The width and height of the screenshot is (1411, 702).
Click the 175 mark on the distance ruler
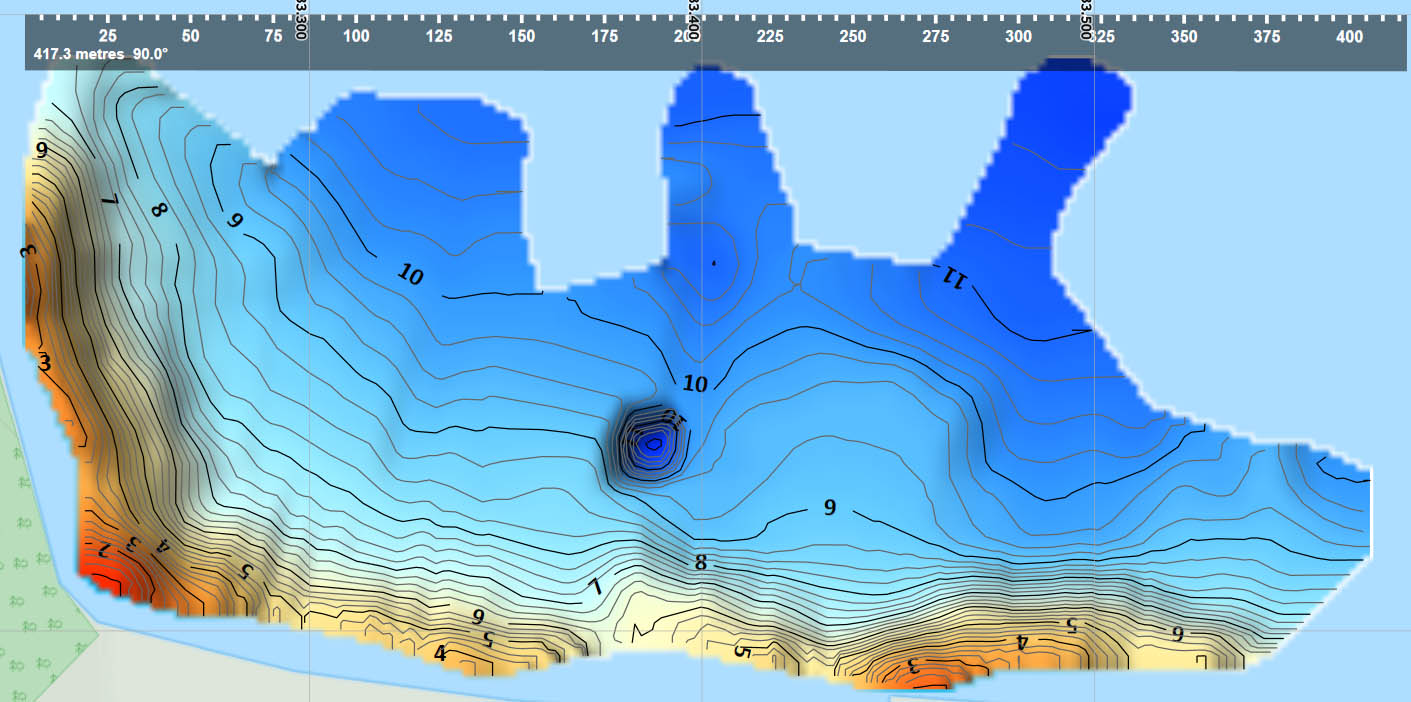click(604, 36)
